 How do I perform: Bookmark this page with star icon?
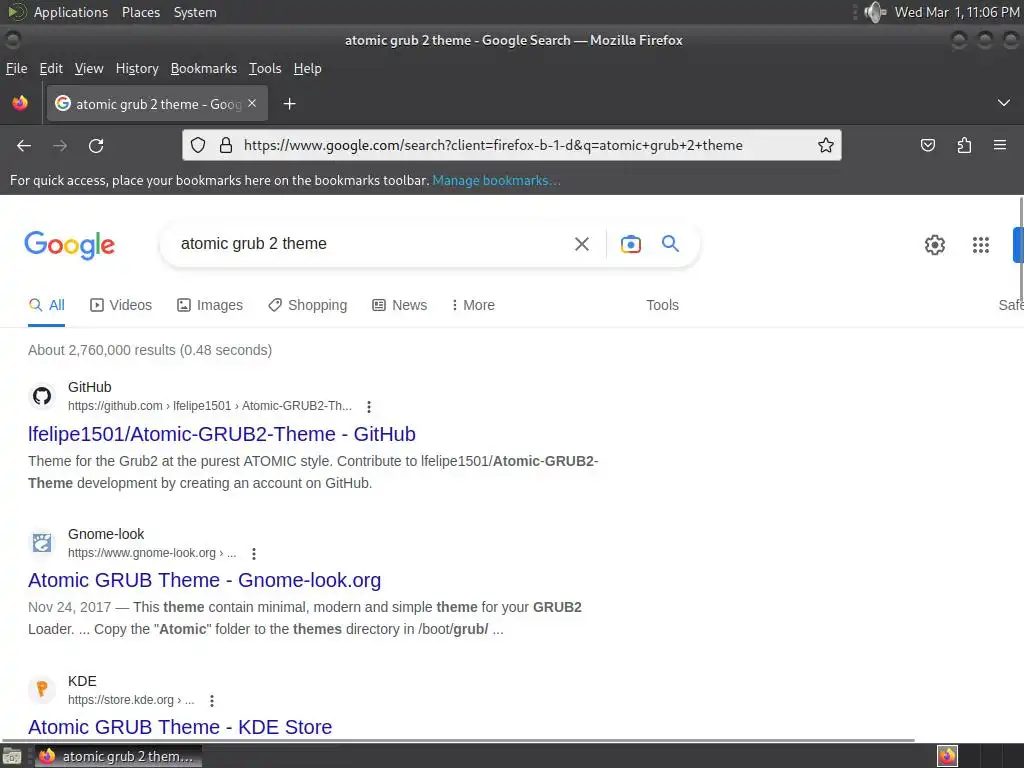pos(825,145)
